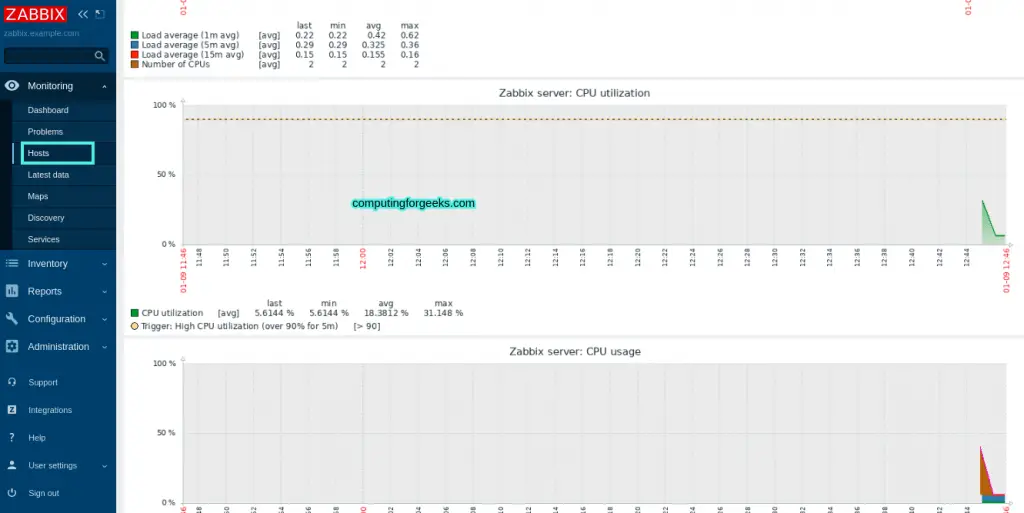Viewport: 1024px width, 513px height.
Task: Click the Administration menu label
Action: 58,347
